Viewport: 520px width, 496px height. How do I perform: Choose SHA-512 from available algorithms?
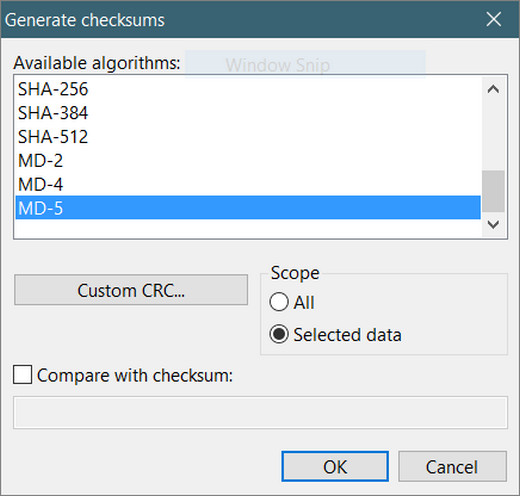[248, 137]
